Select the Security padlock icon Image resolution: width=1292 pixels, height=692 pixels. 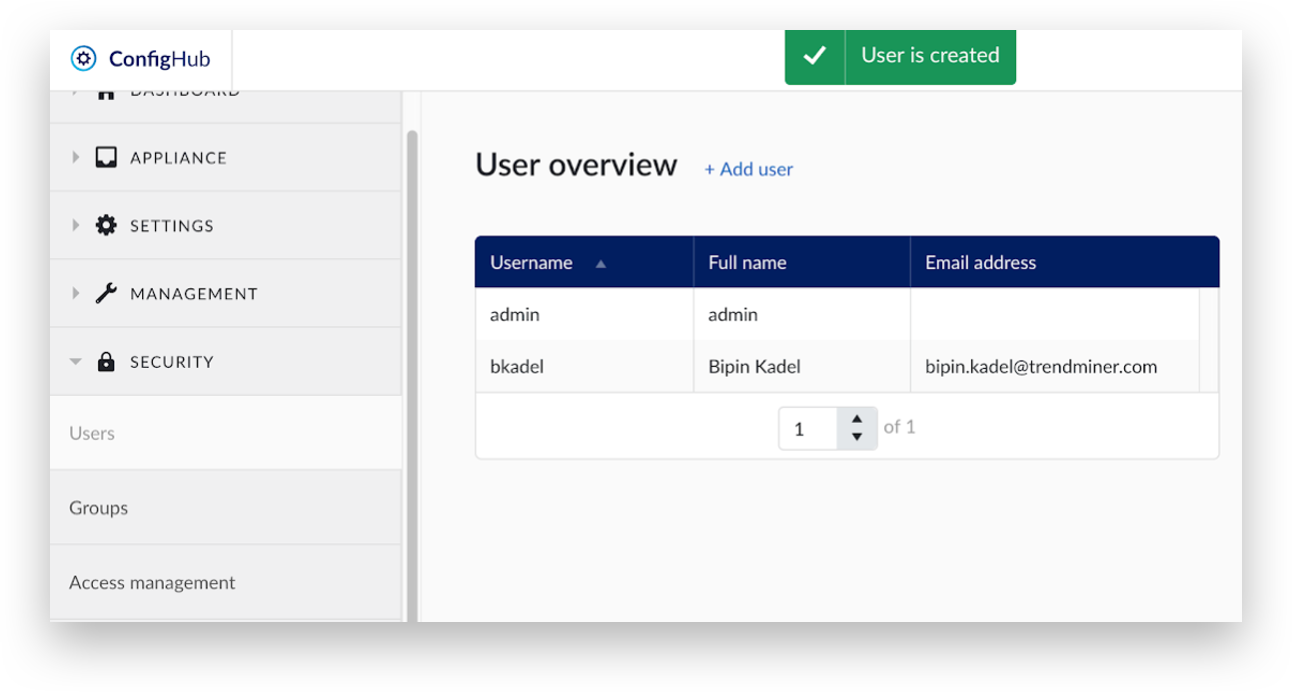pyautogui.click(x=106, y=361)
